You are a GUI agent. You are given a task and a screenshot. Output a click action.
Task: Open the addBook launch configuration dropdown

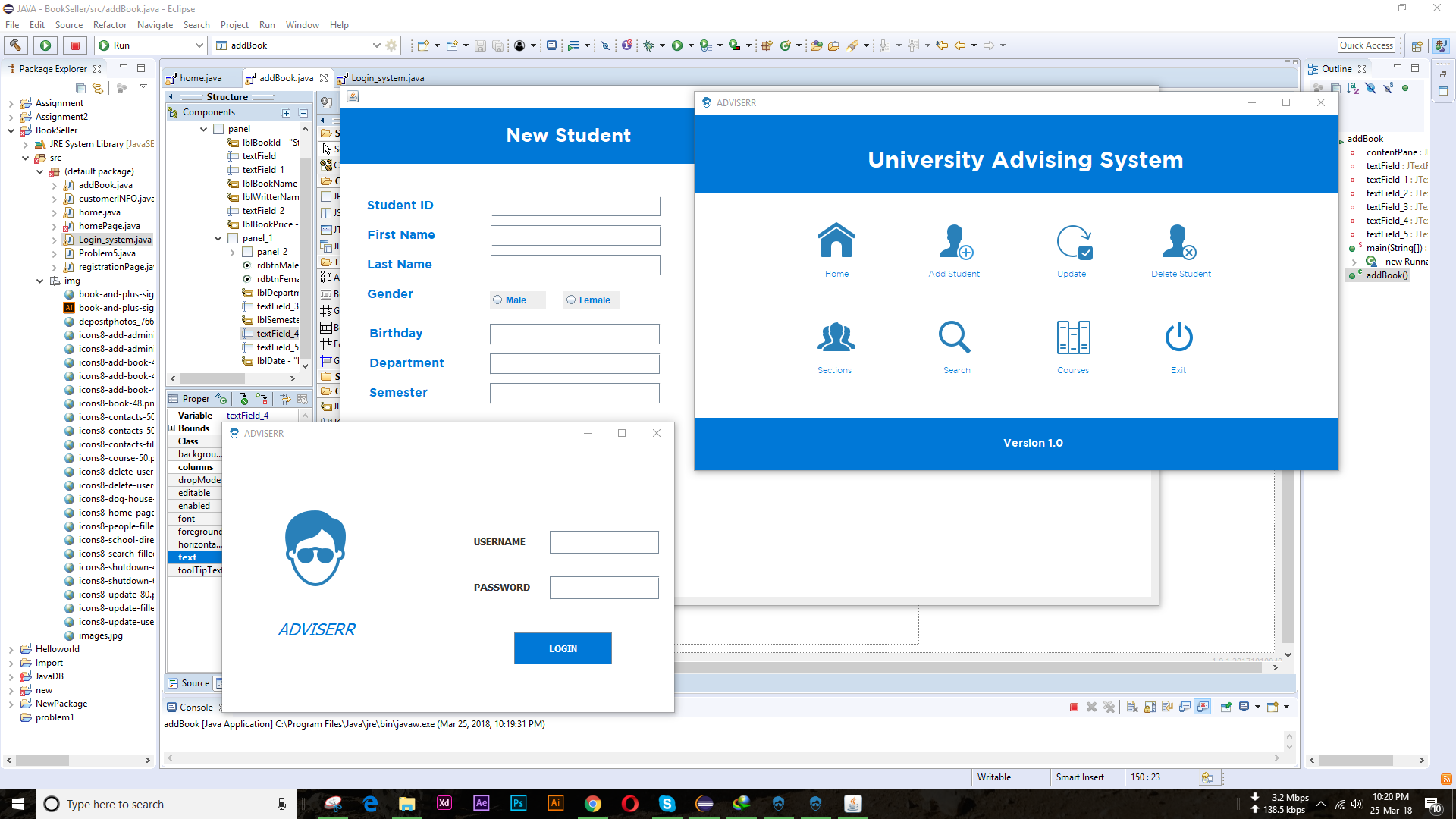[376, 45]
